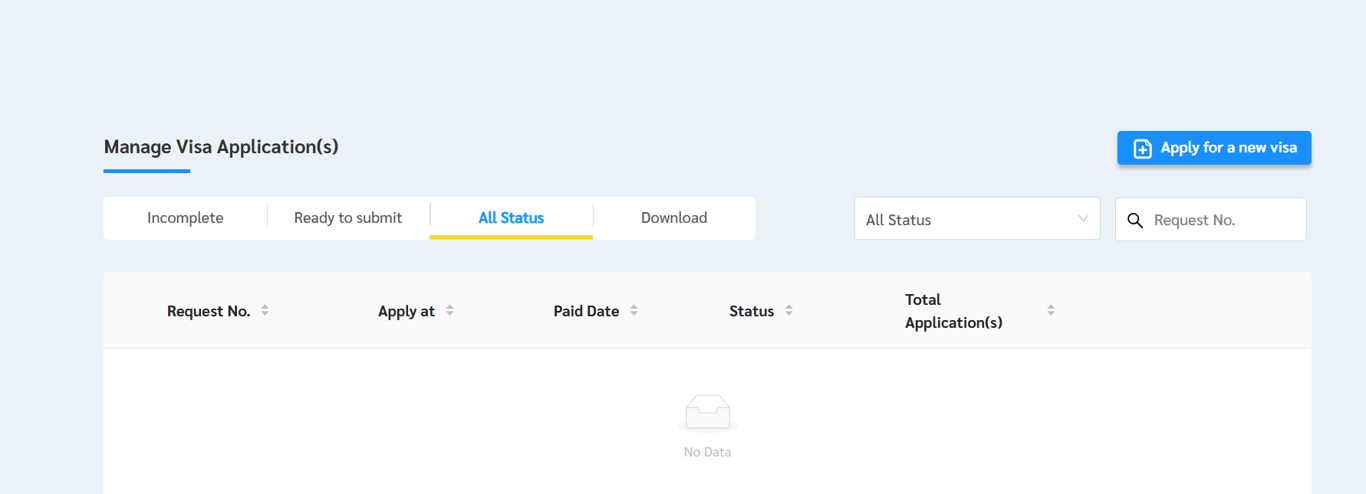Click the Paid Date column header label

tap(586, 311)
